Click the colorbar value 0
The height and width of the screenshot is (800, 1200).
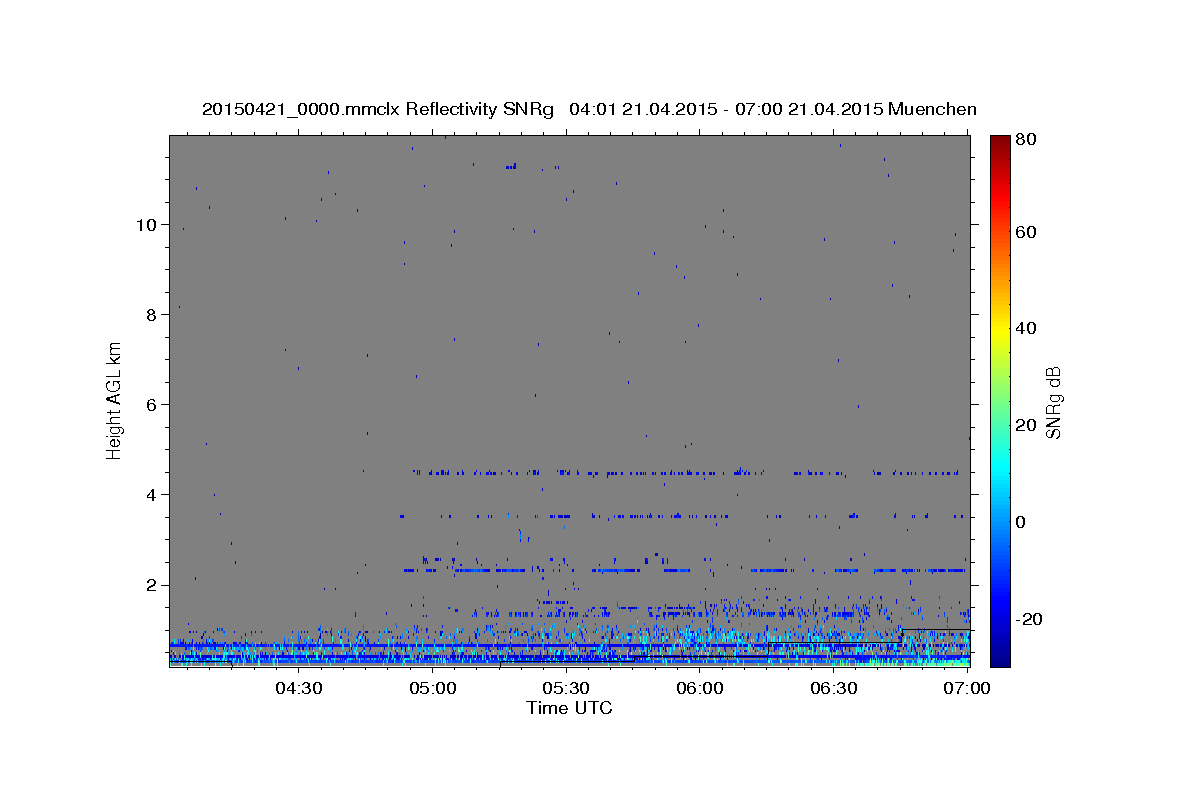pos(1022,522)
